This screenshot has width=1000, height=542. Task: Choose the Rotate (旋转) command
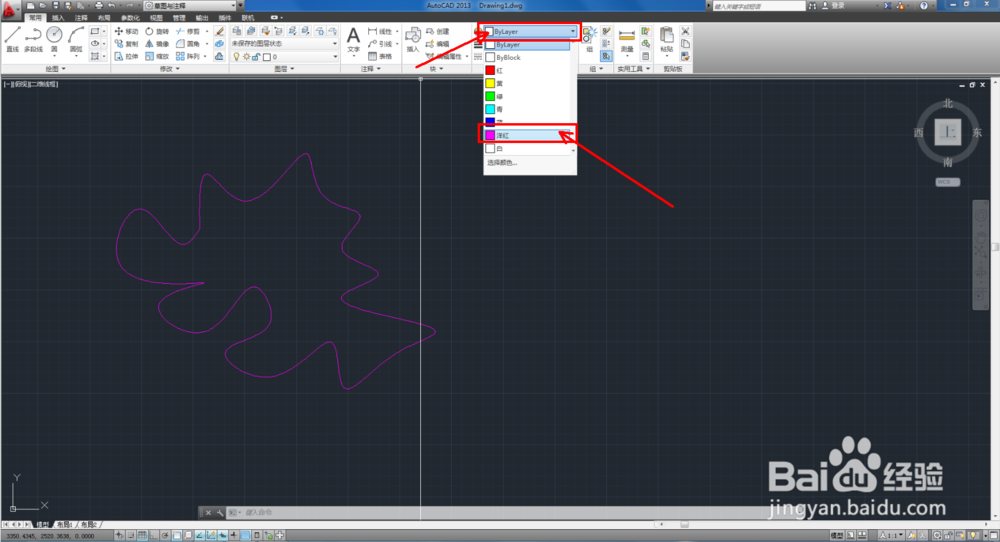coord(157,31)
